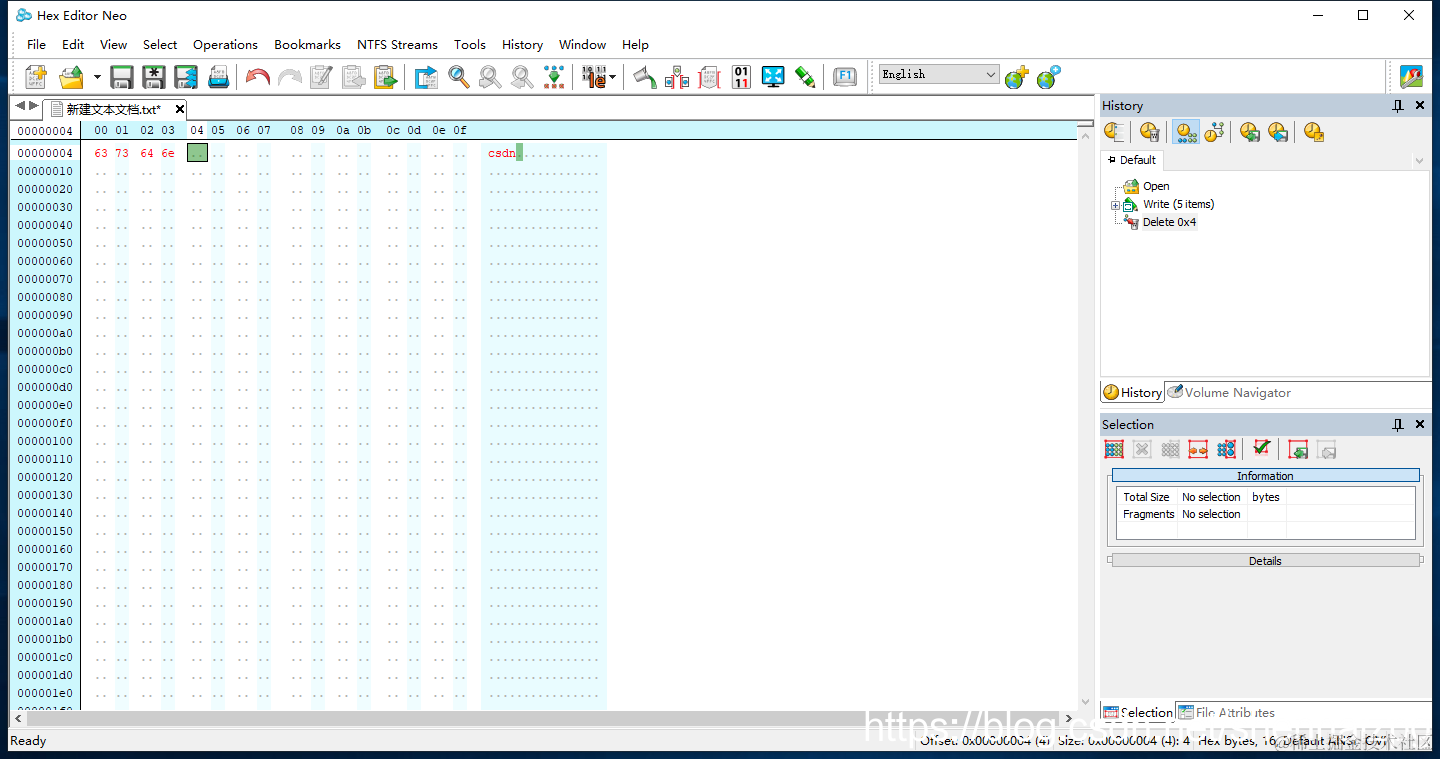Toggle the history branch tree clock icon
Screen dimensions: 1440x759
coord(1214,132)
